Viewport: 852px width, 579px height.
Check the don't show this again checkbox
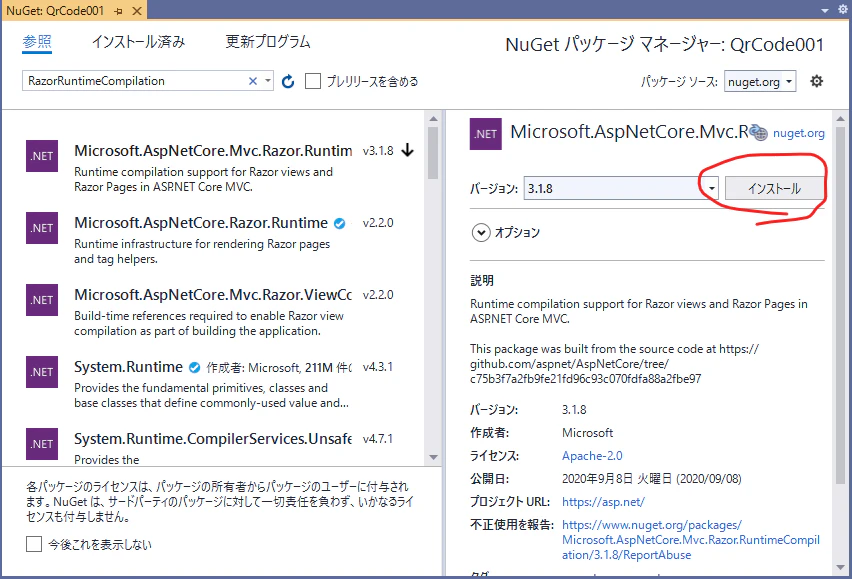pos(34,544)
